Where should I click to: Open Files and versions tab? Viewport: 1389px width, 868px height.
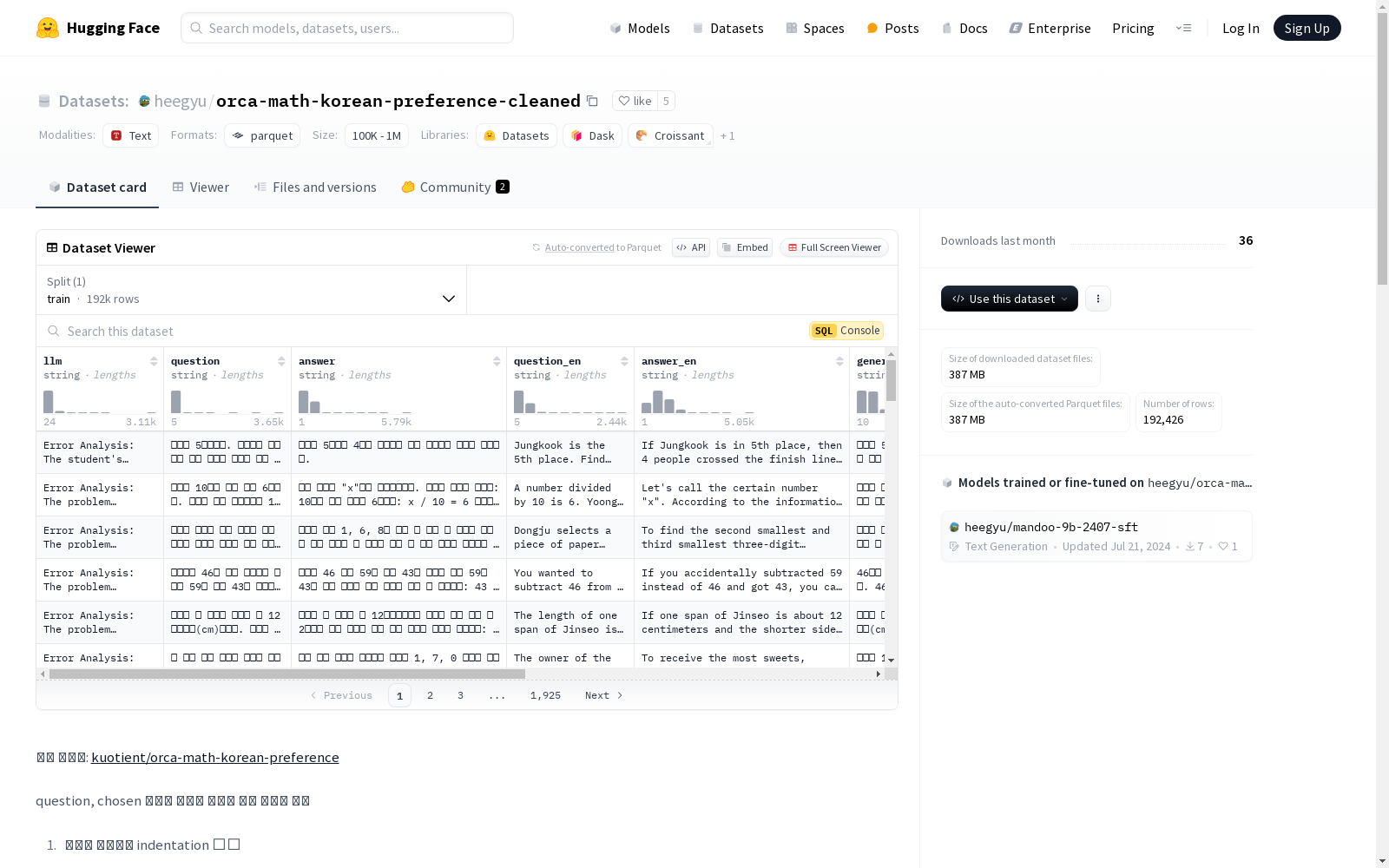pos(315,187)
